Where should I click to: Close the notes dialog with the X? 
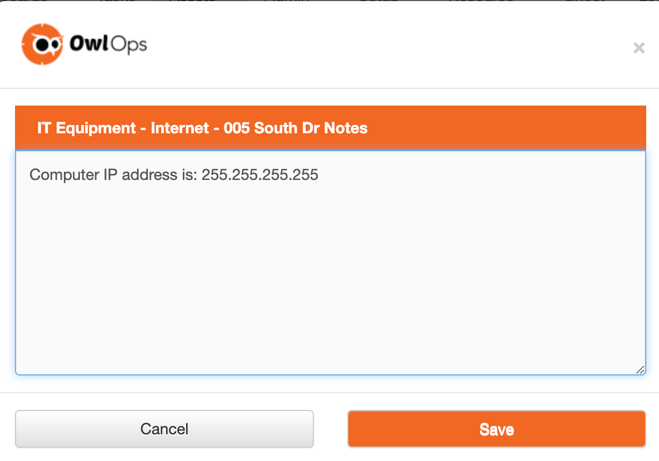(x=639, y=48)
